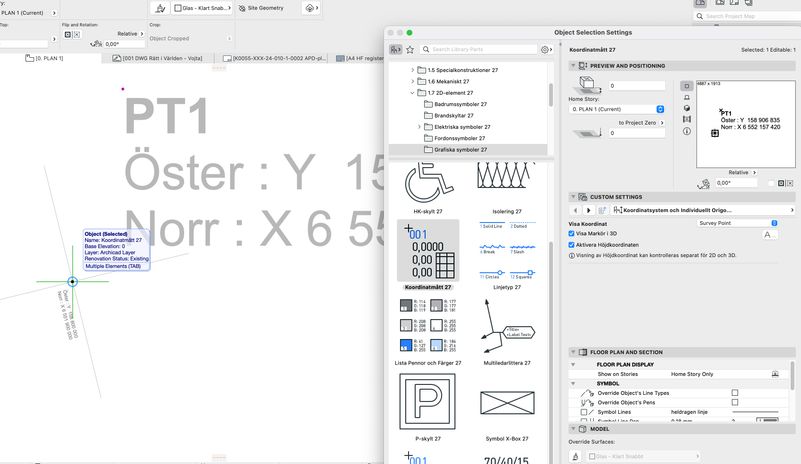Collapse Symbol group triangle
Image resolution: width=801 pixels, height=464 pixels.
573,383
